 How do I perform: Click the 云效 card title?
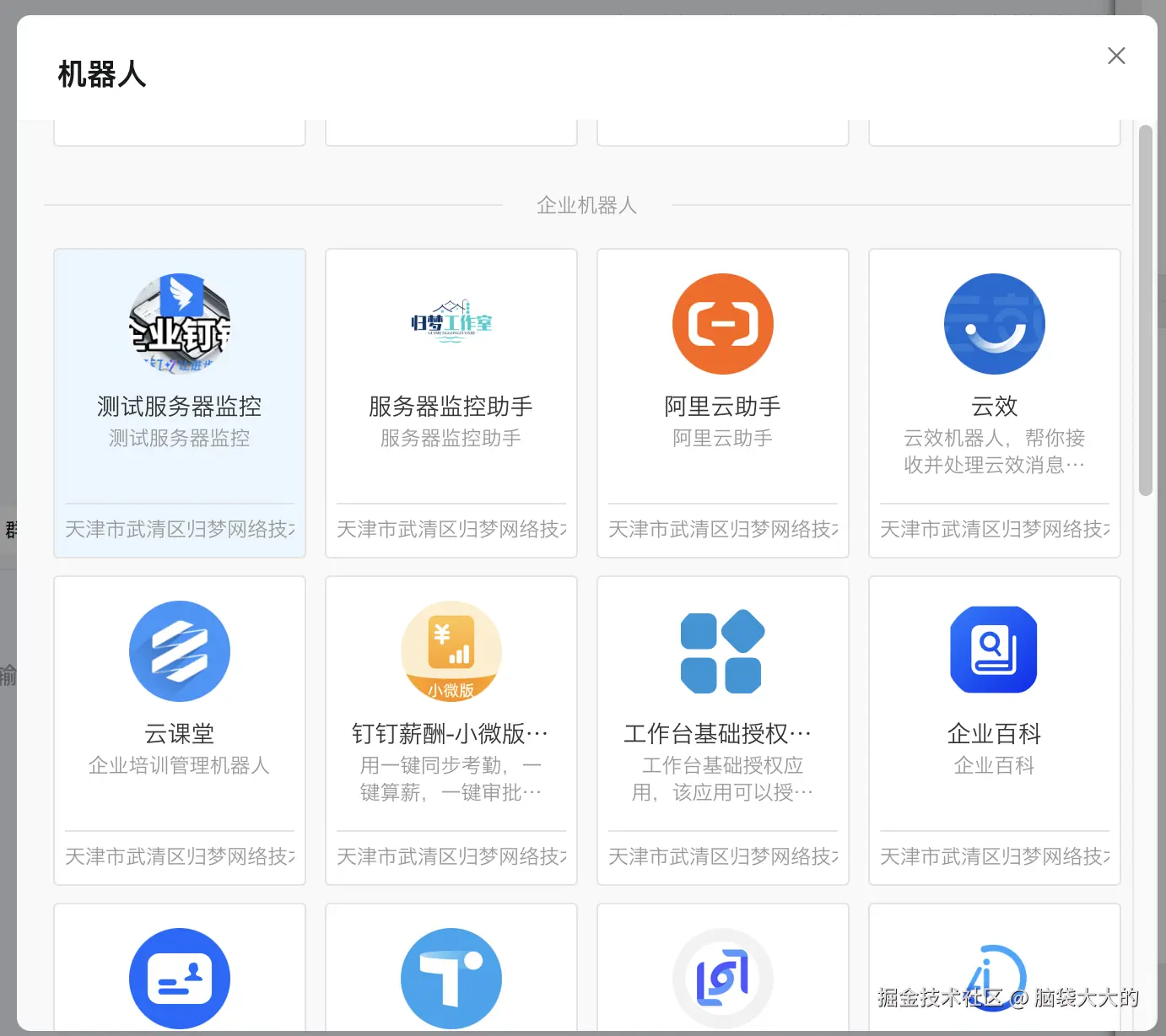995,407
